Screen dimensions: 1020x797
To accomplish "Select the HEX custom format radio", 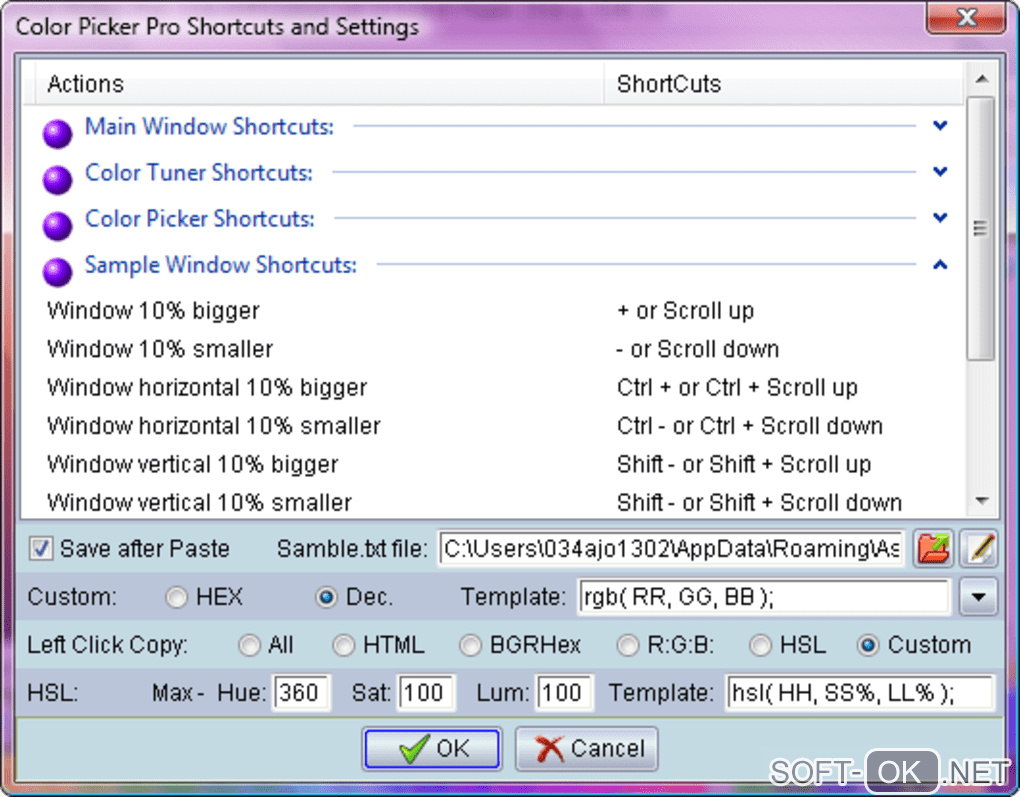I will point(176,597).
